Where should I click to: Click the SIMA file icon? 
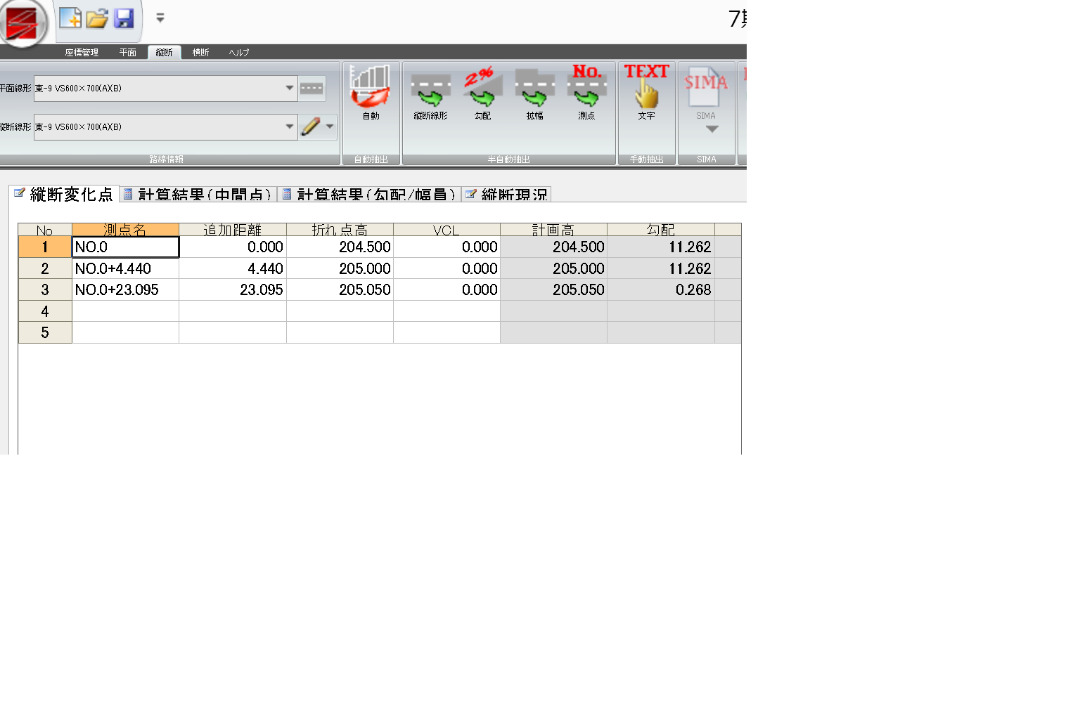(x=706, y=88)
